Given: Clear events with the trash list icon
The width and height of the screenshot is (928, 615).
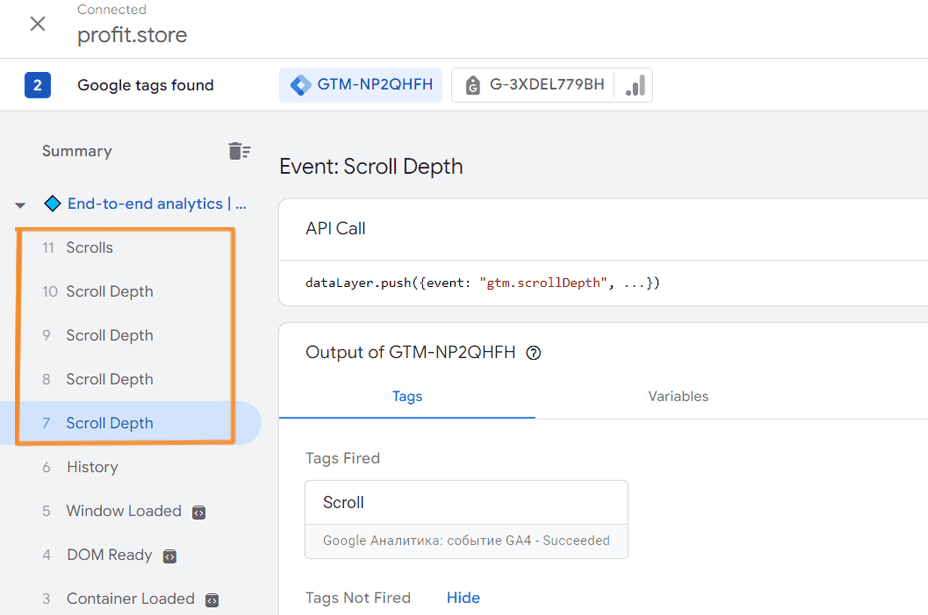Looking at the screenshot, I should tap(239, 151).
